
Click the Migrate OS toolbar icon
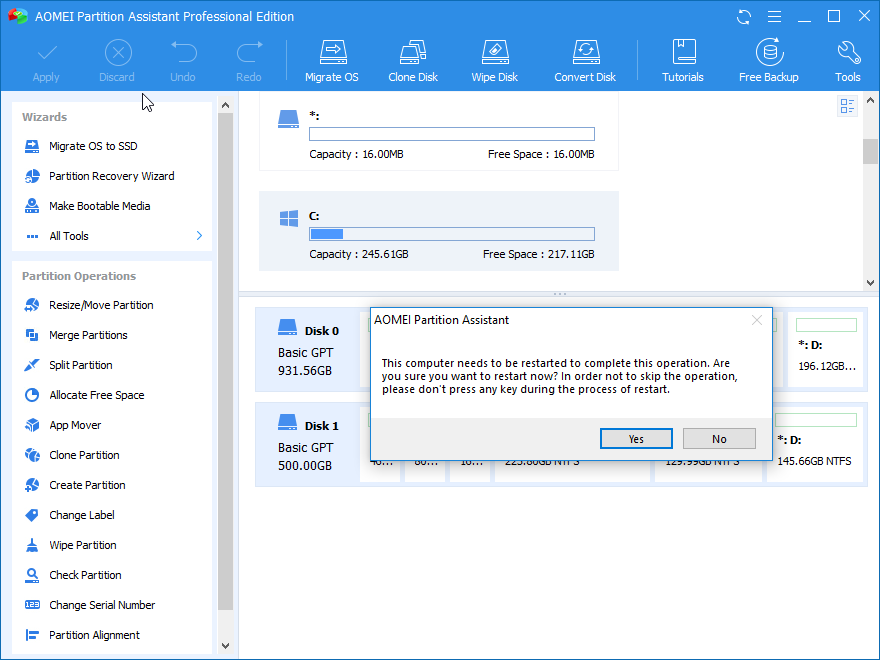pyautogui.click(x=331, y=61)
